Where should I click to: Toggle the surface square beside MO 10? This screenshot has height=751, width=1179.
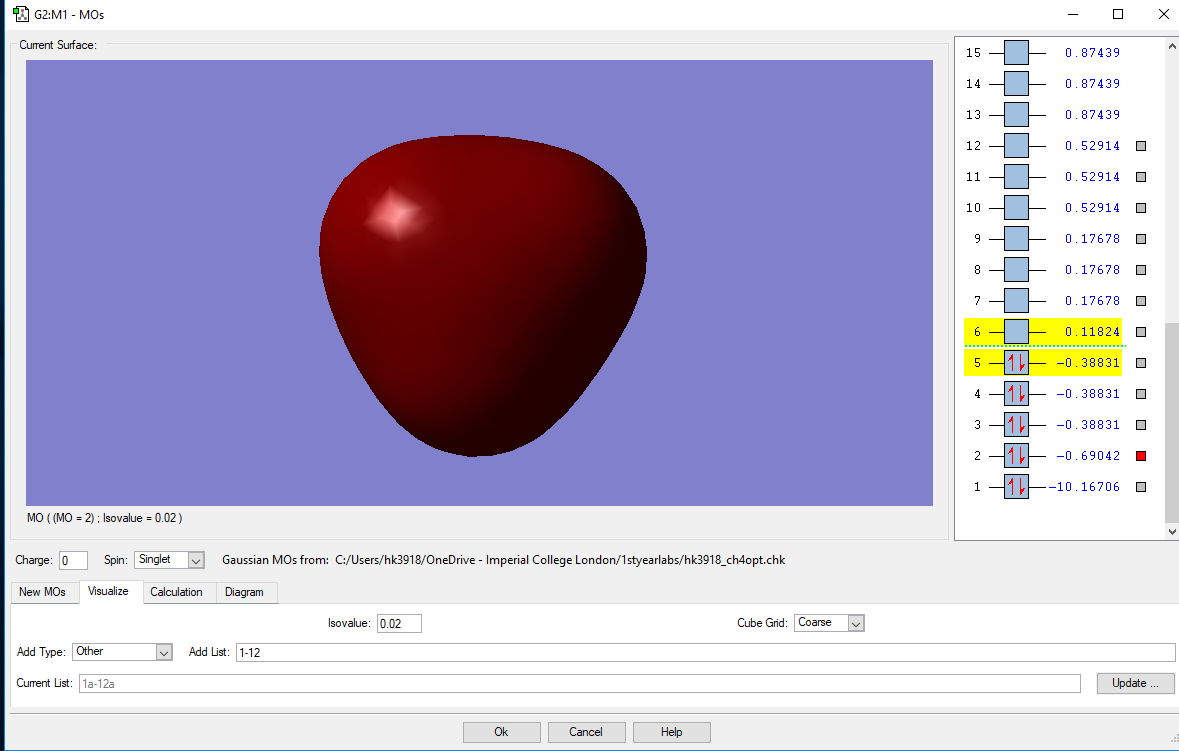[1141, 207]
